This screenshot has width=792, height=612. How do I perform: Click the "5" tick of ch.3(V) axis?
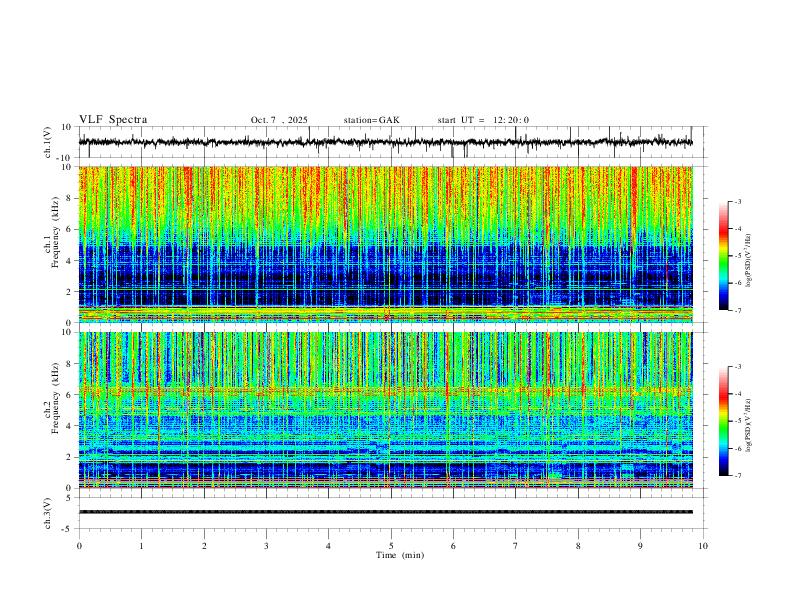(70, 498)
